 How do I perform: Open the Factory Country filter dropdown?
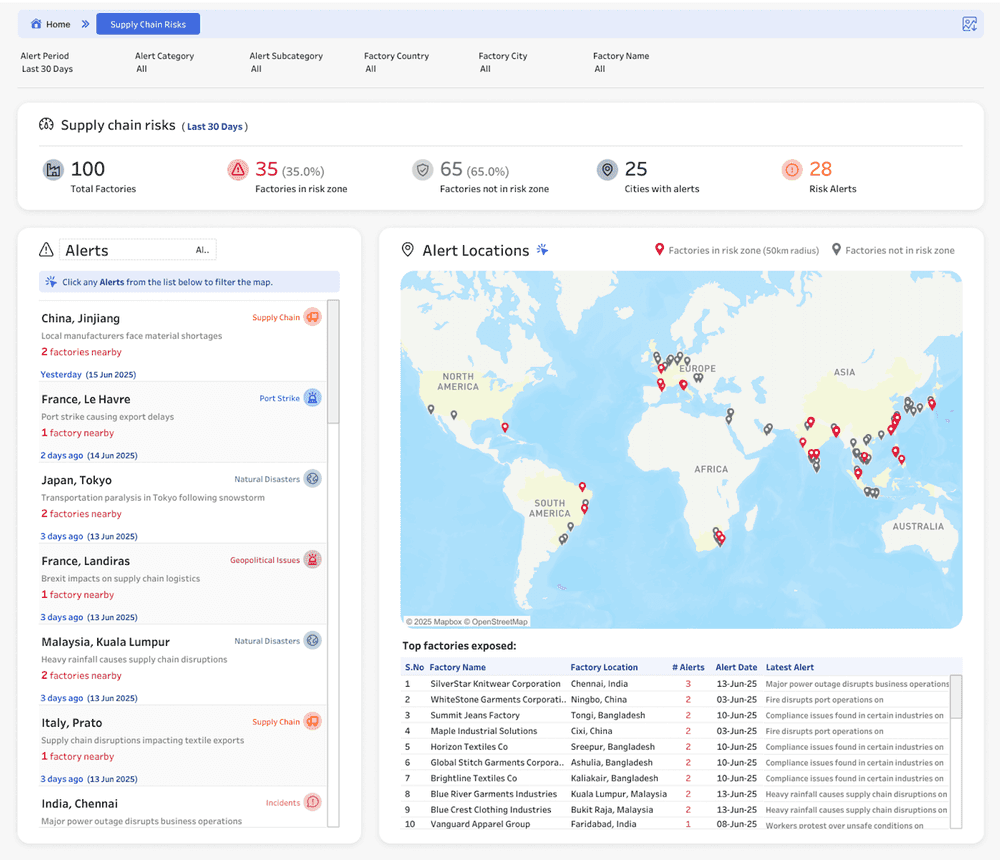tap(371, 69)
